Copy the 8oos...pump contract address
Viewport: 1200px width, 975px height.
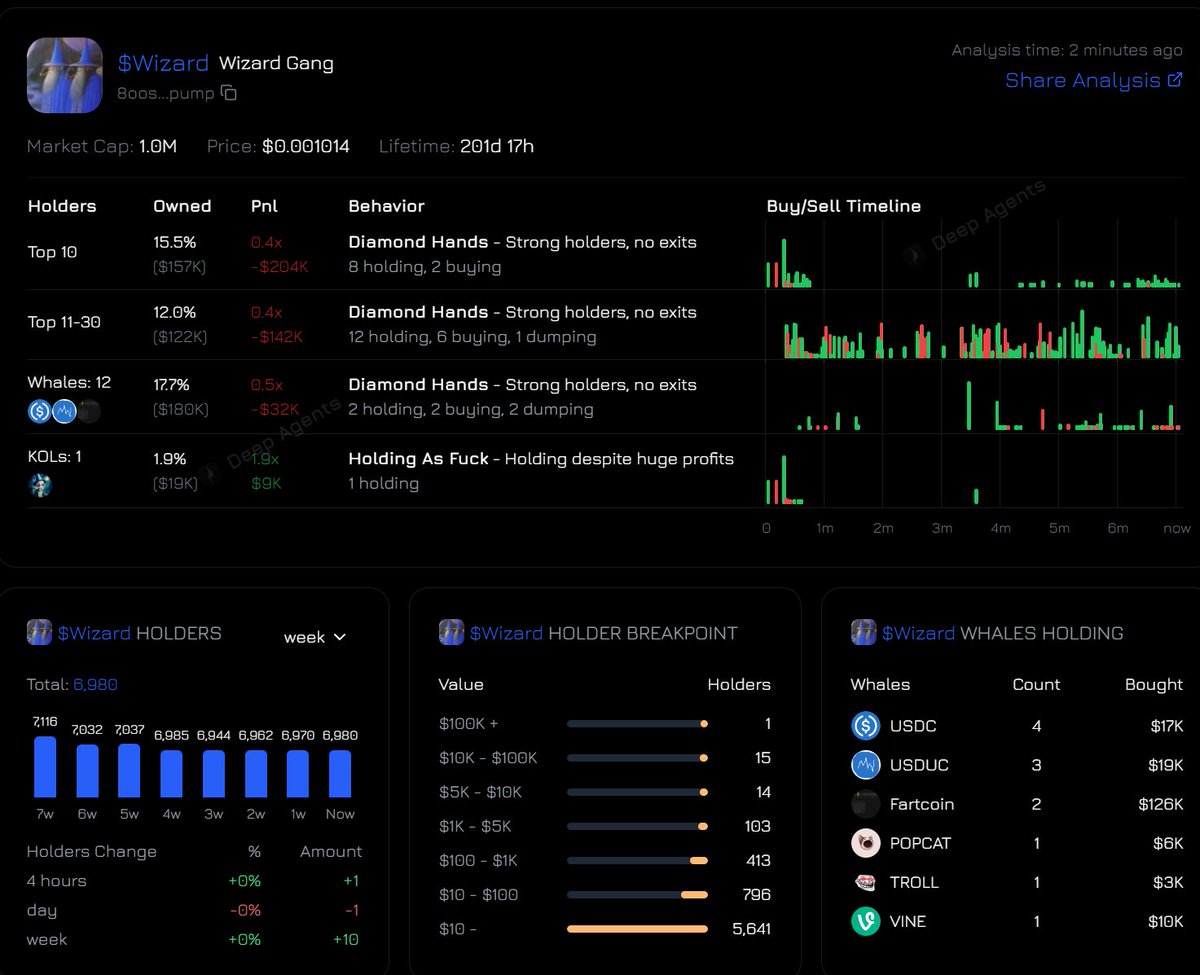point(229,93)
